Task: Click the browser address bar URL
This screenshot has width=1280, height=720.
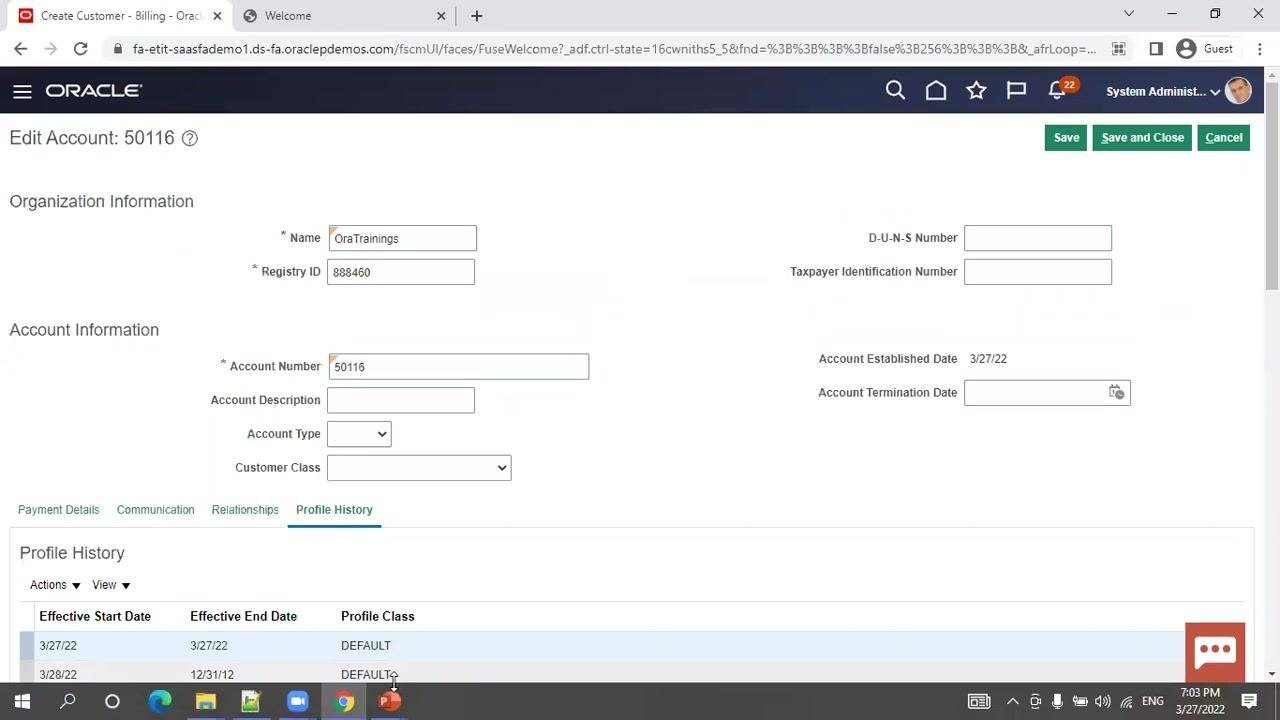Action: click(613, 48)
